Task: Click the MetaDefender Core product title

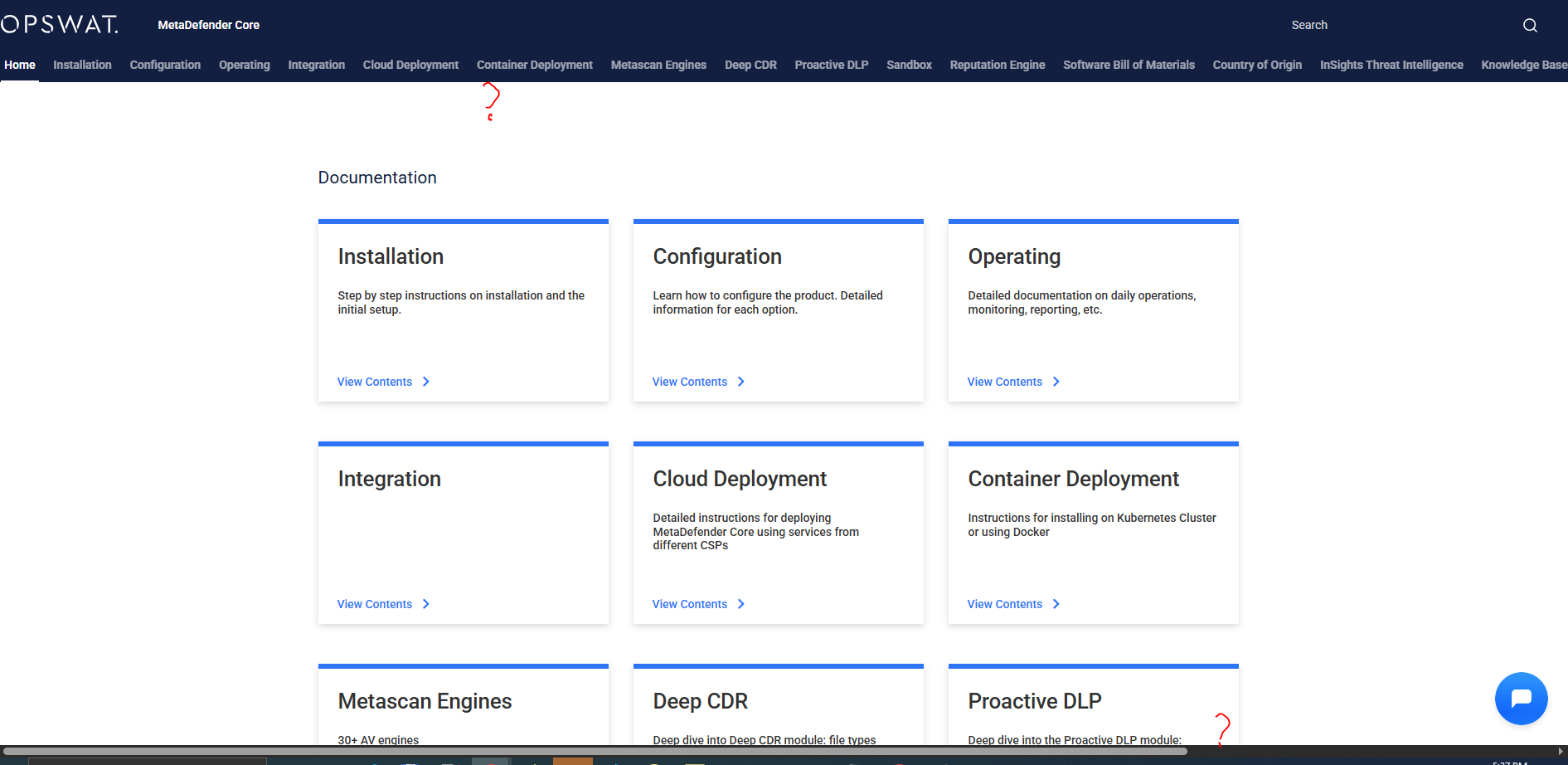Action: click(209, 25)
